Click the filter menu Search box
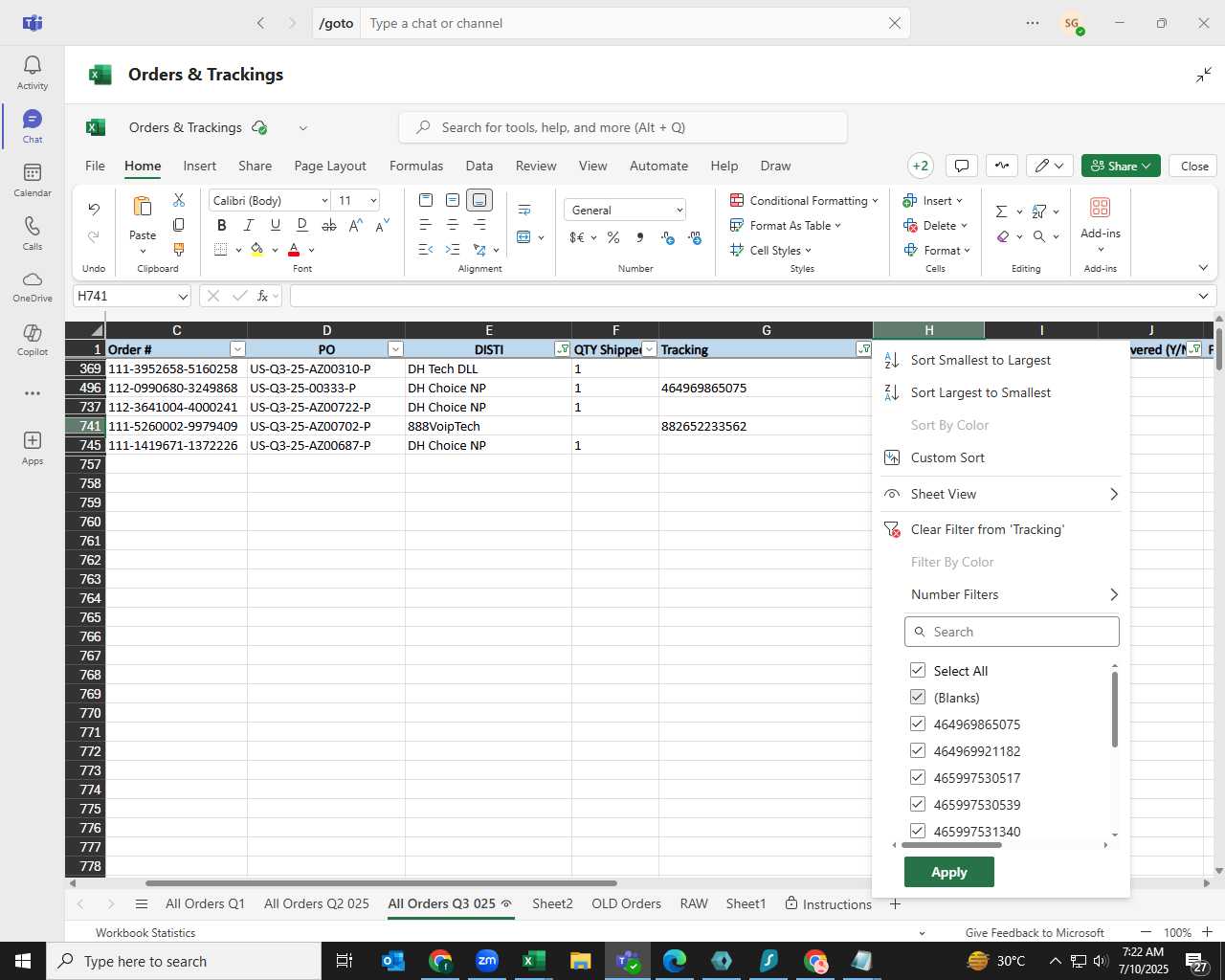This screenshot has height=980, width=1225. coord(1012,632)
